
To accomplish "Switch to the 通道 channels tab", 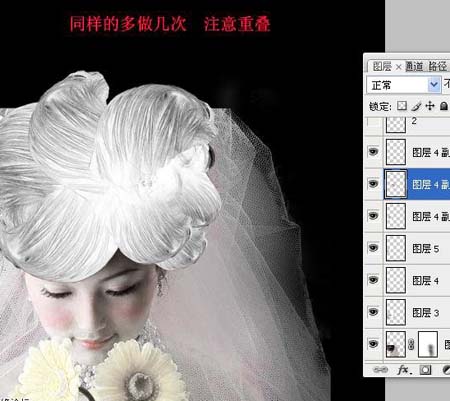I will coord(414,67).
